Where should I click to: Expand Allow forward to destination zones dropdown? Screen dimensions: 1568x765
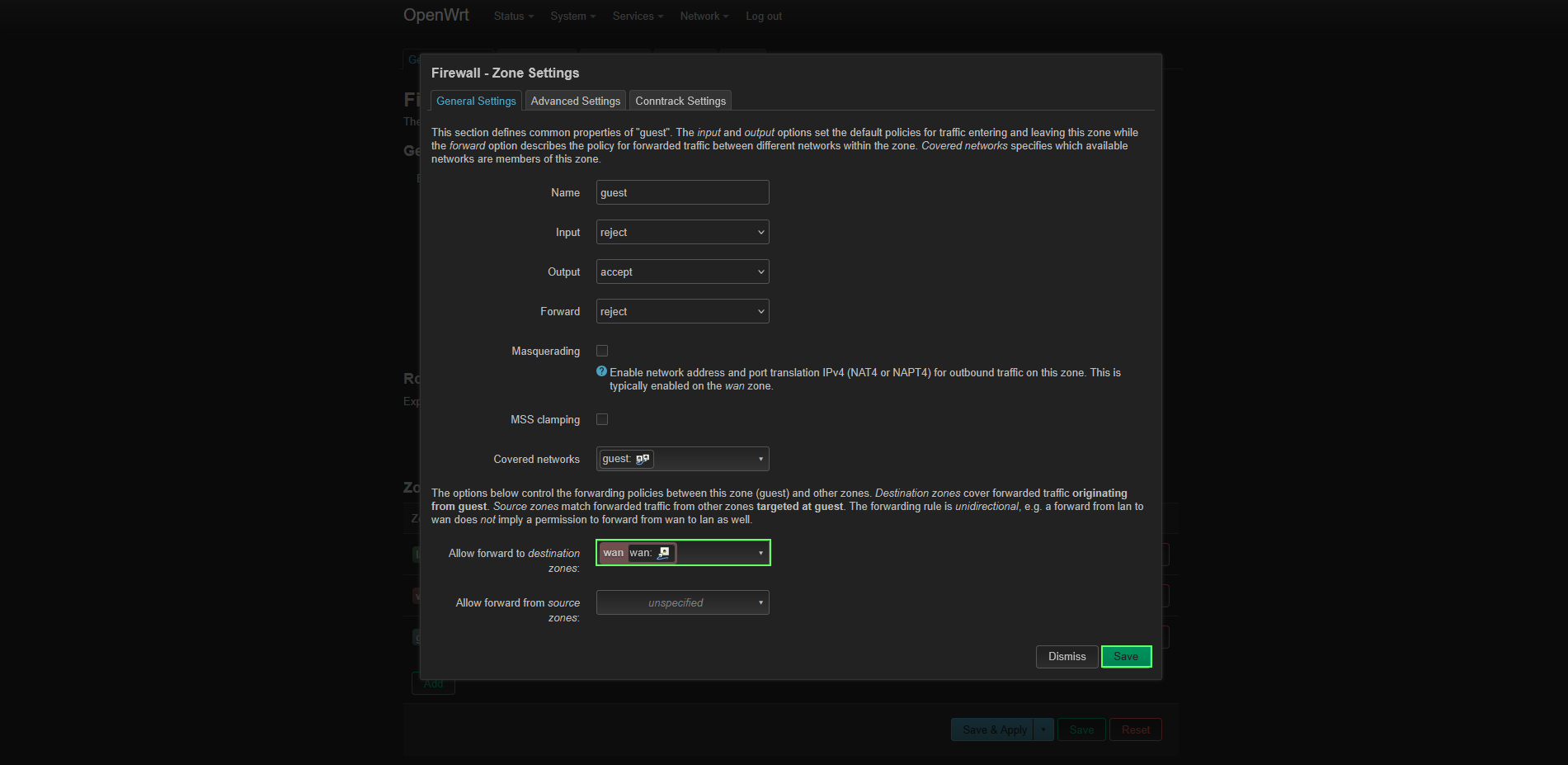coord(683,553)
